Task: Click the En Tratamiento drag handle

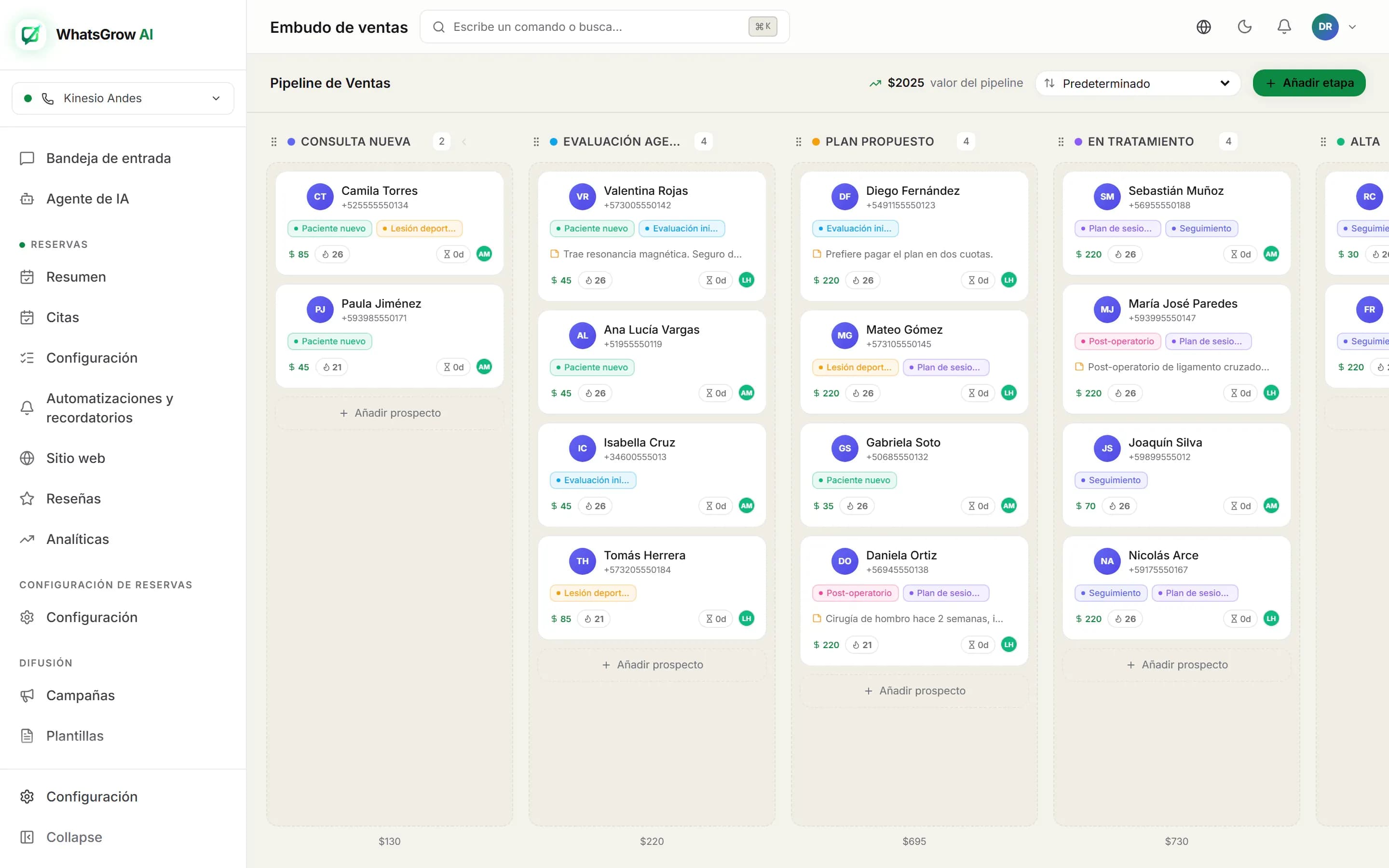Action: click(1061, 142)
